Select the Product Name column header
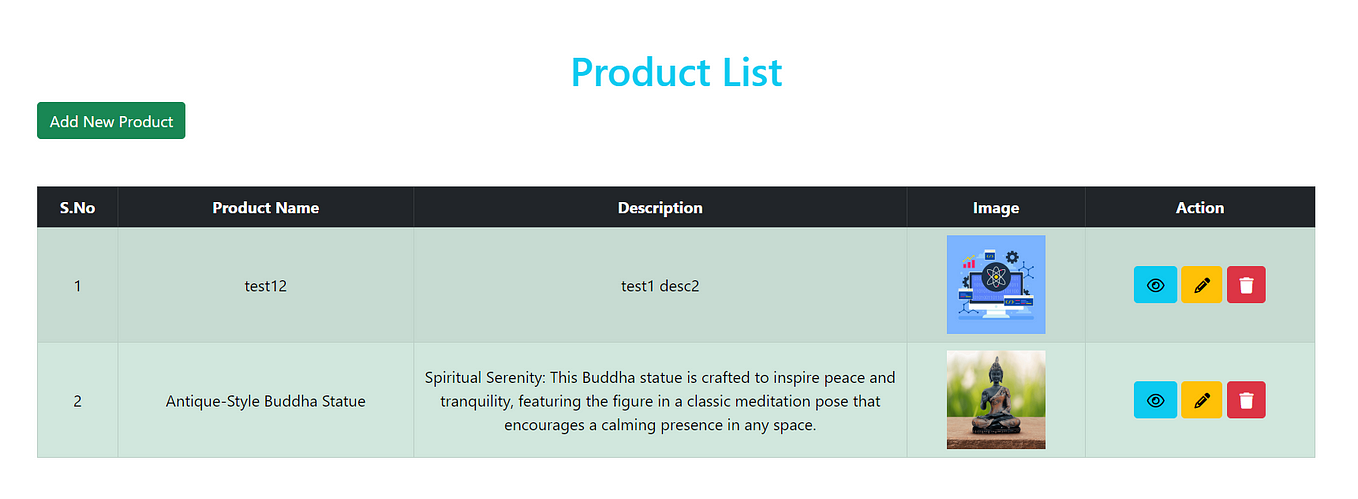The height and width of the screenshot is (499, 1358). [x=266, y=208]
